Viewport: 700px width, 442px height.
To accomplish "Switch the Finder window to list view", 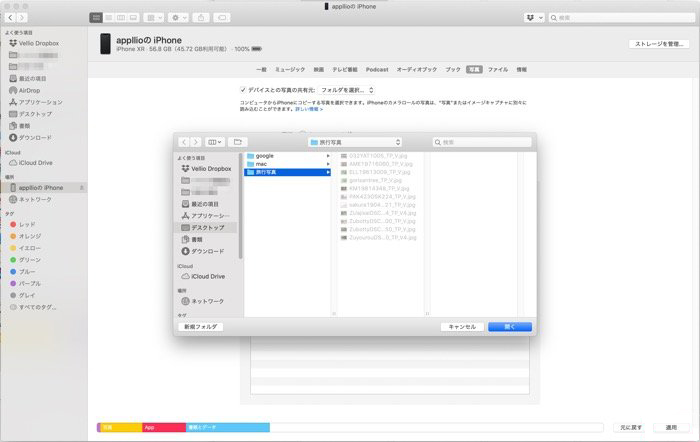I will tap(108, 17).
